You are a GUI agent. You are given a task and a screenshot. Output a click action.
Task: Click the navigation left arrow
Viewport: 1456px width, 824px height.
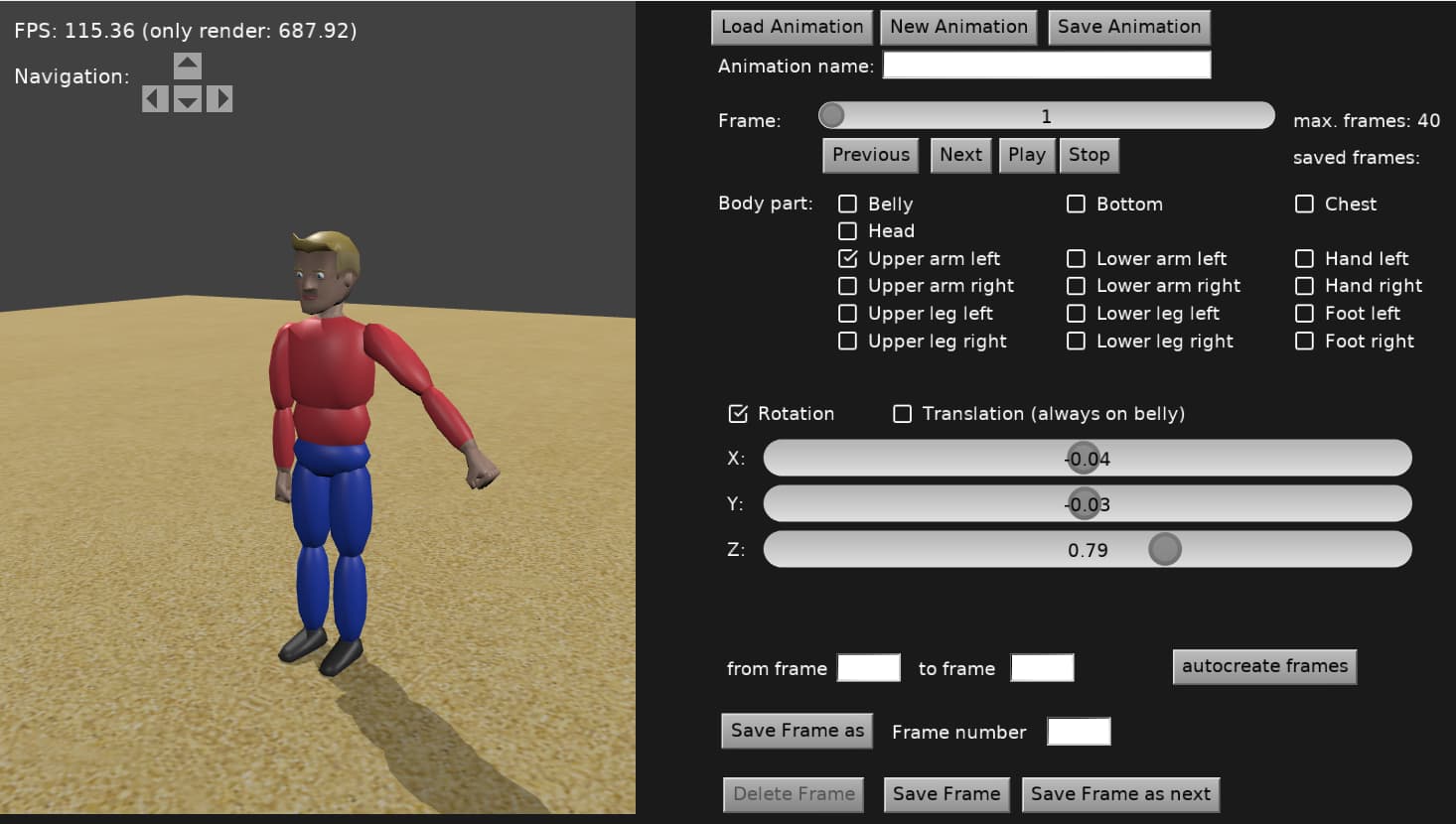click(x=155, y=98)
